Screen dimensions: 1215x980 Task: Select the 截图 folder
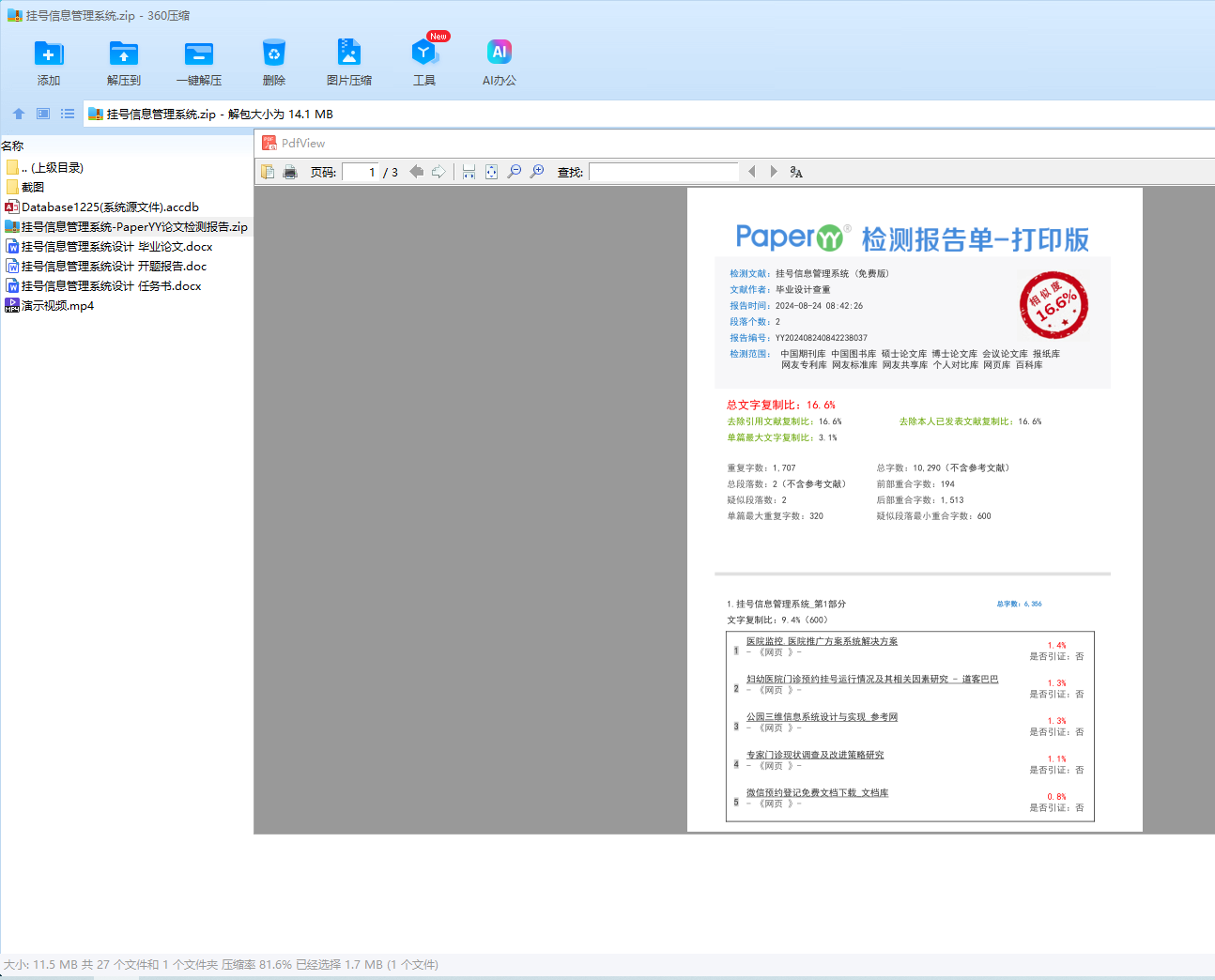click(x=25, y=187)
